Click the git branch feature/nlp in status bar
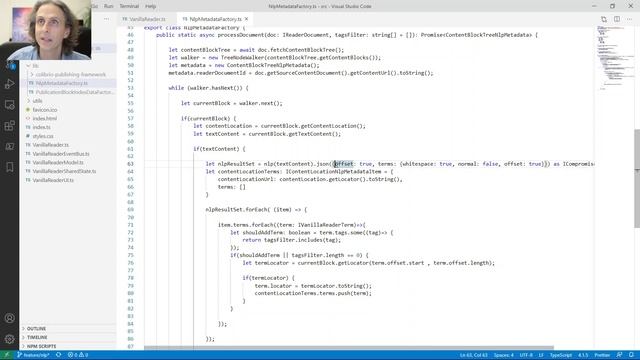This screenshot has height=360, width=640. 33,355
